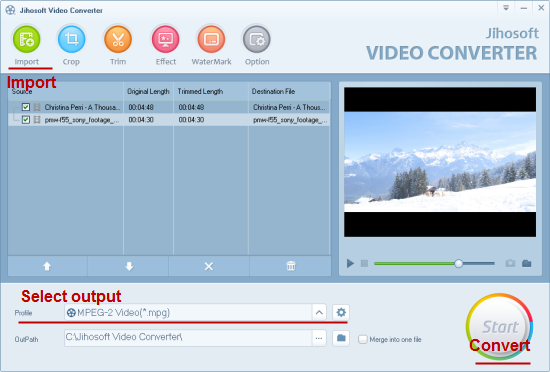The height and width of the screenshot is (372, 550).
Task: Open the Trim scissors tool
Action: pos(118,39)
